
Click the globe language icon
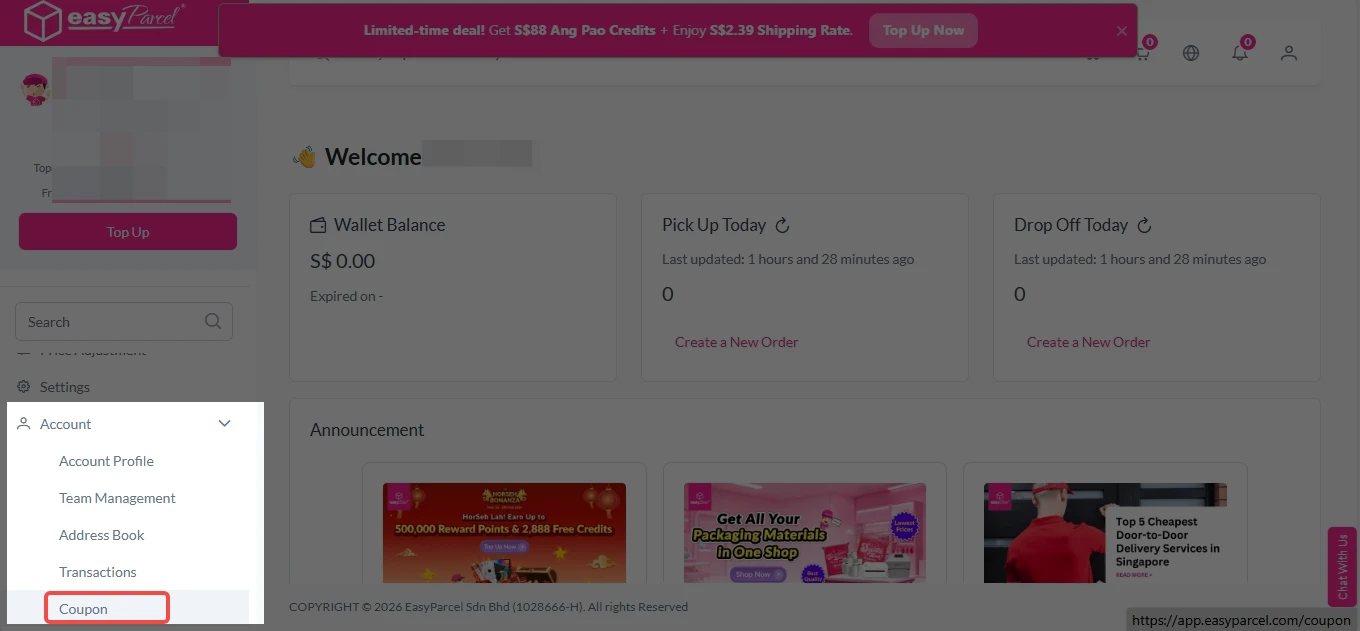1191,54
